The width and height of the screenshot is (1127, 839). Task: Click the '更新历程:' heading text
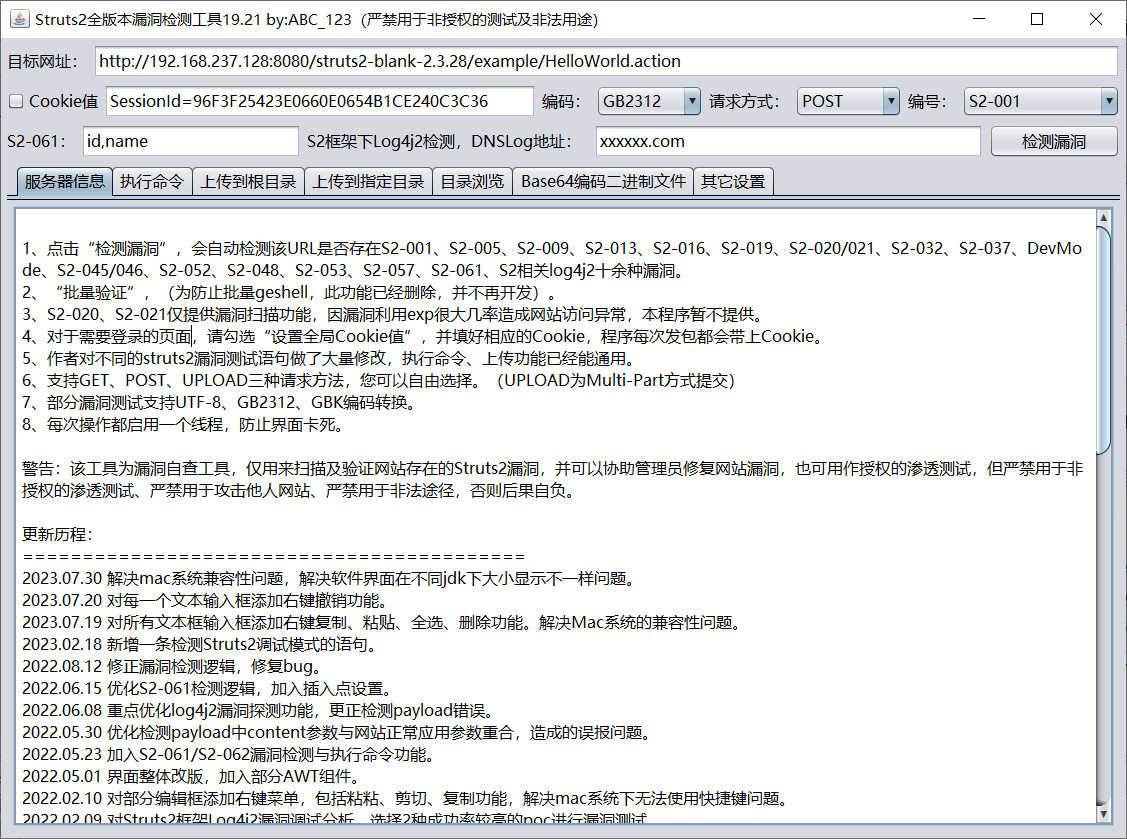[58, 534]
